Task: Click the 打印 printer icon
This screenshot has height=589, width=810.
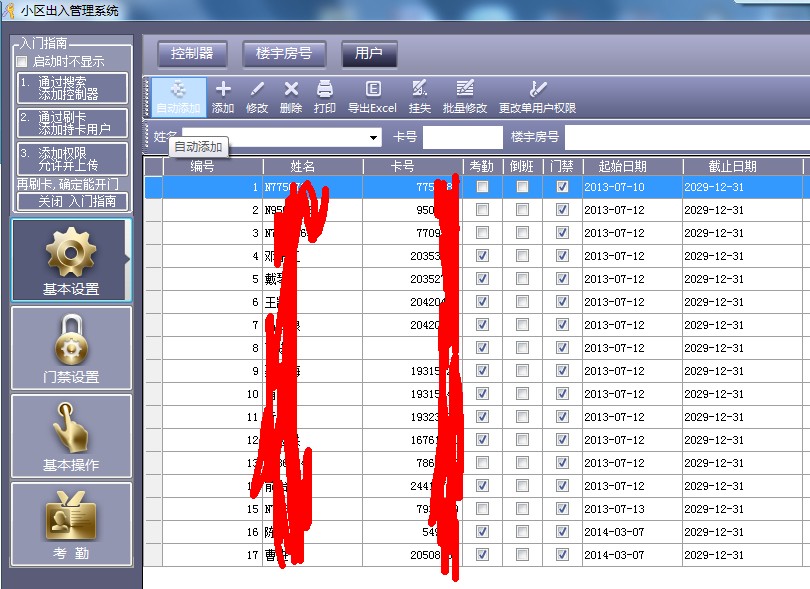Action: [324, 97]
